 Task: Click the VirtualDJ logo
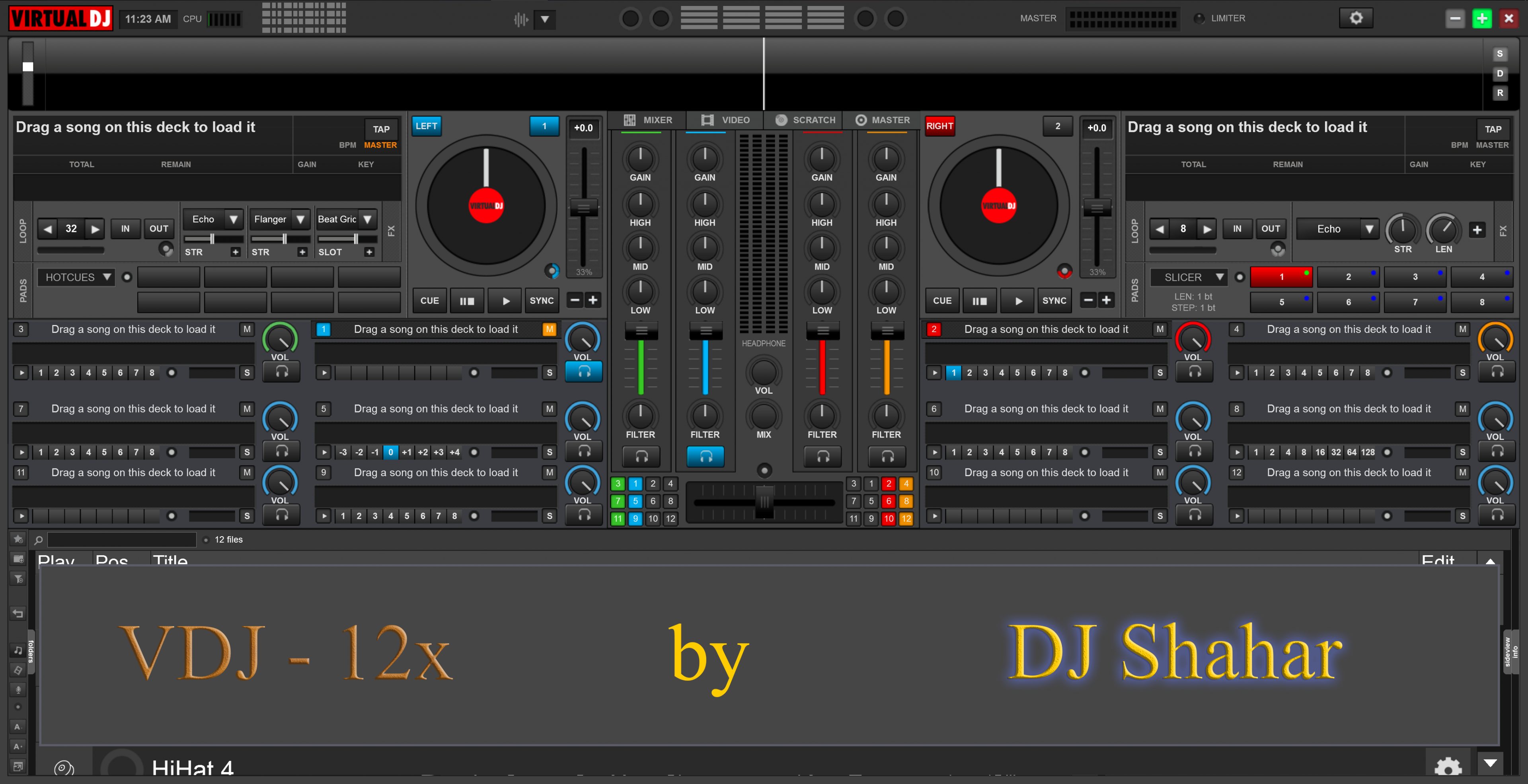pos(61,18)
